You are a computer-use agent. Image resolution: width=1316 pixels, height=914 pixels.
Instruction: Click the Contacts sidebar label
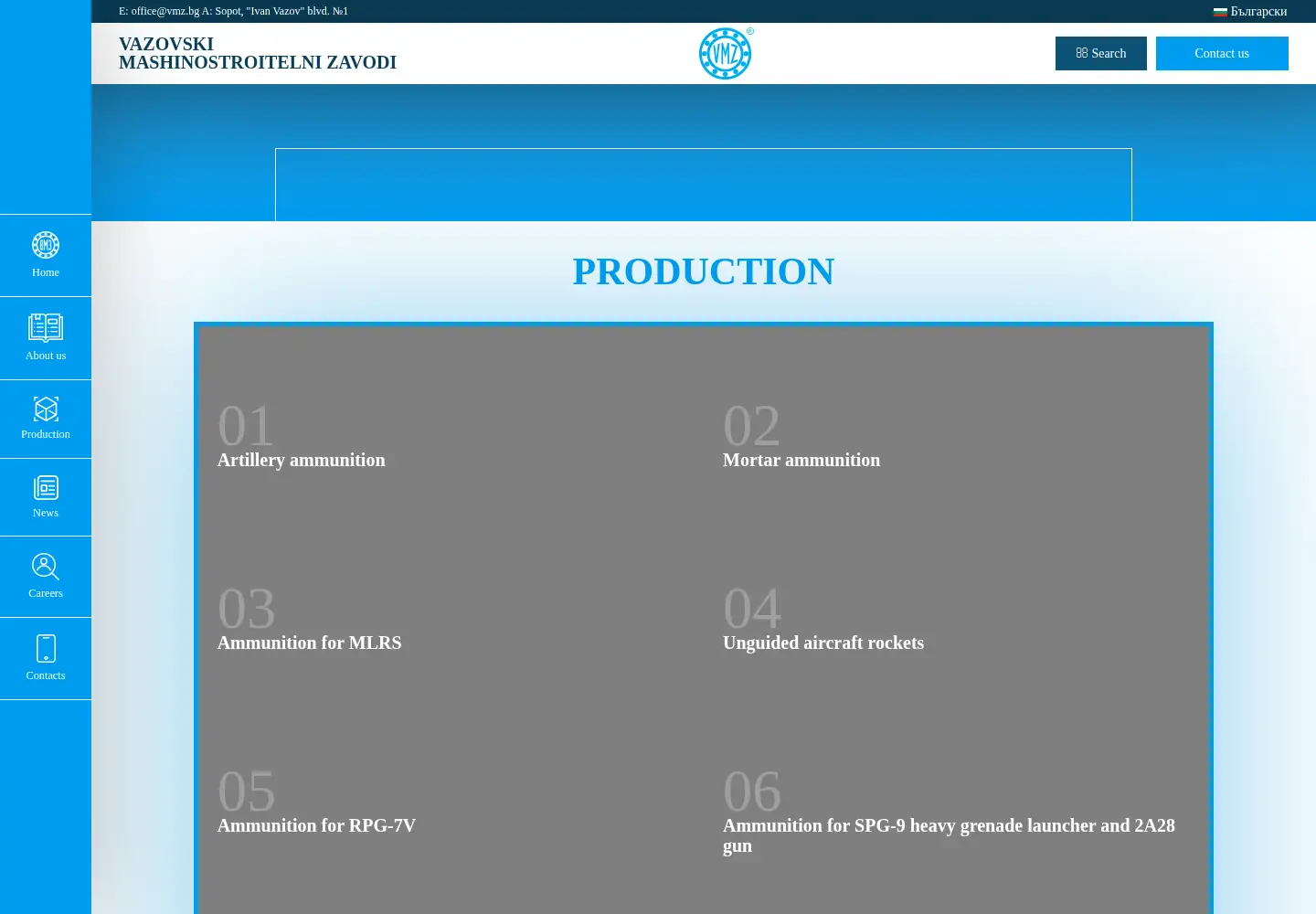46,675
